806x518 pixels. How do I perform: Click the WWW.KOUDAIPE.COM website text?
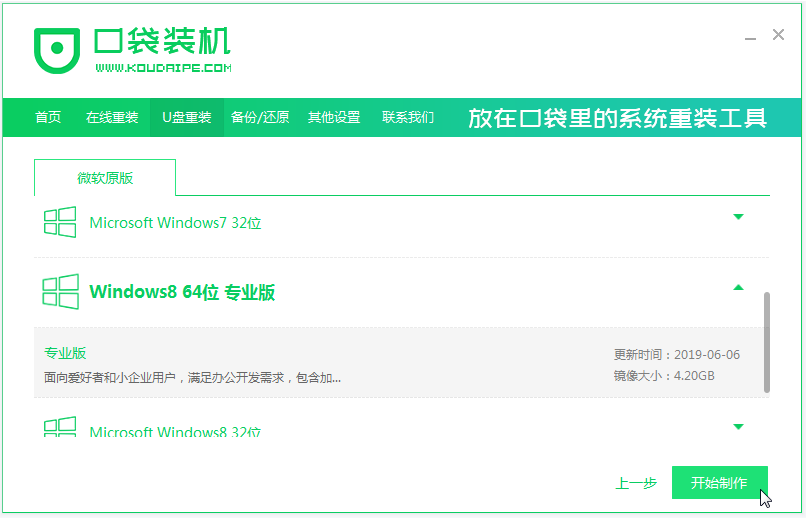point(163,68)
